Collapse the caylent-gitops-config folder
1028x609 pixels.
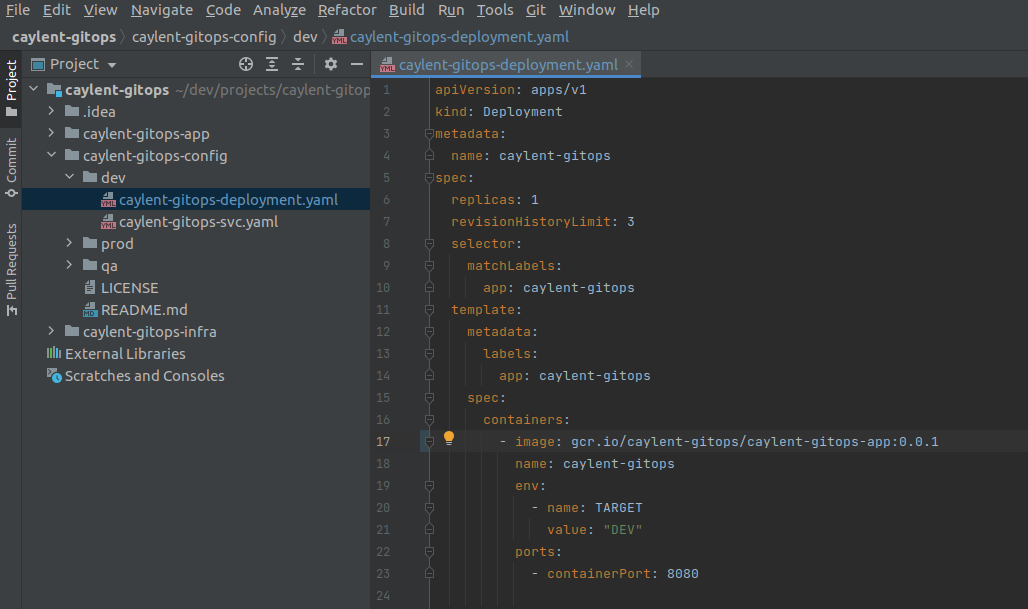[x=51, y=155]
